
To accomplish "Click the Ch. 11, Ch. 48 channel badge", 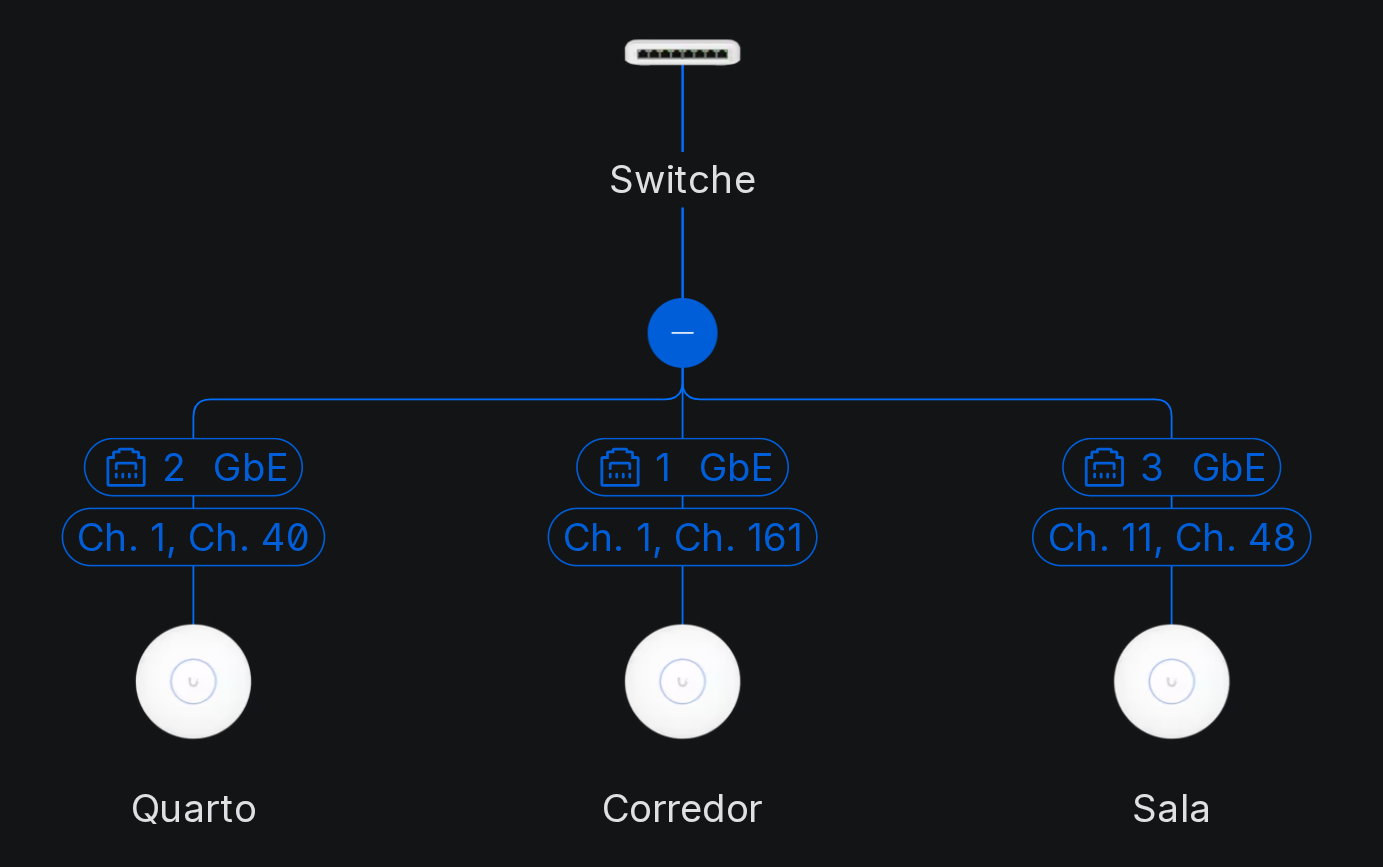I will [x=1171, y=537].
